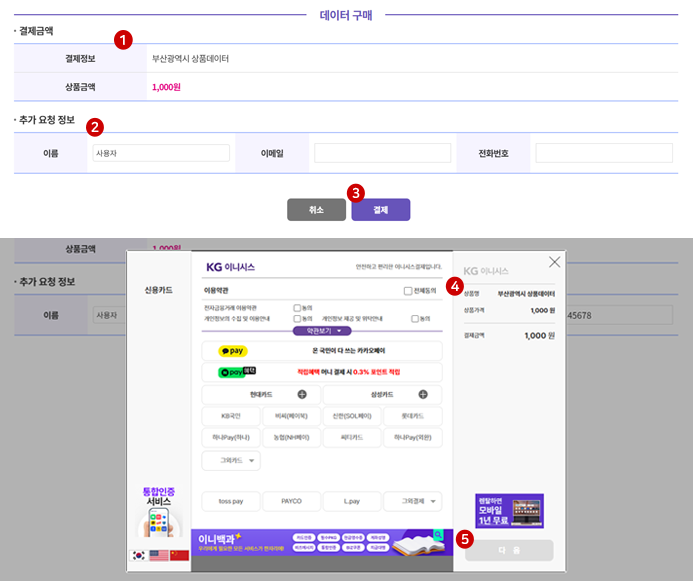Screen dimensions: 693x581
Task: Agree to 전자금융거래 이용약관 checkbox
Action: [297, 308]
